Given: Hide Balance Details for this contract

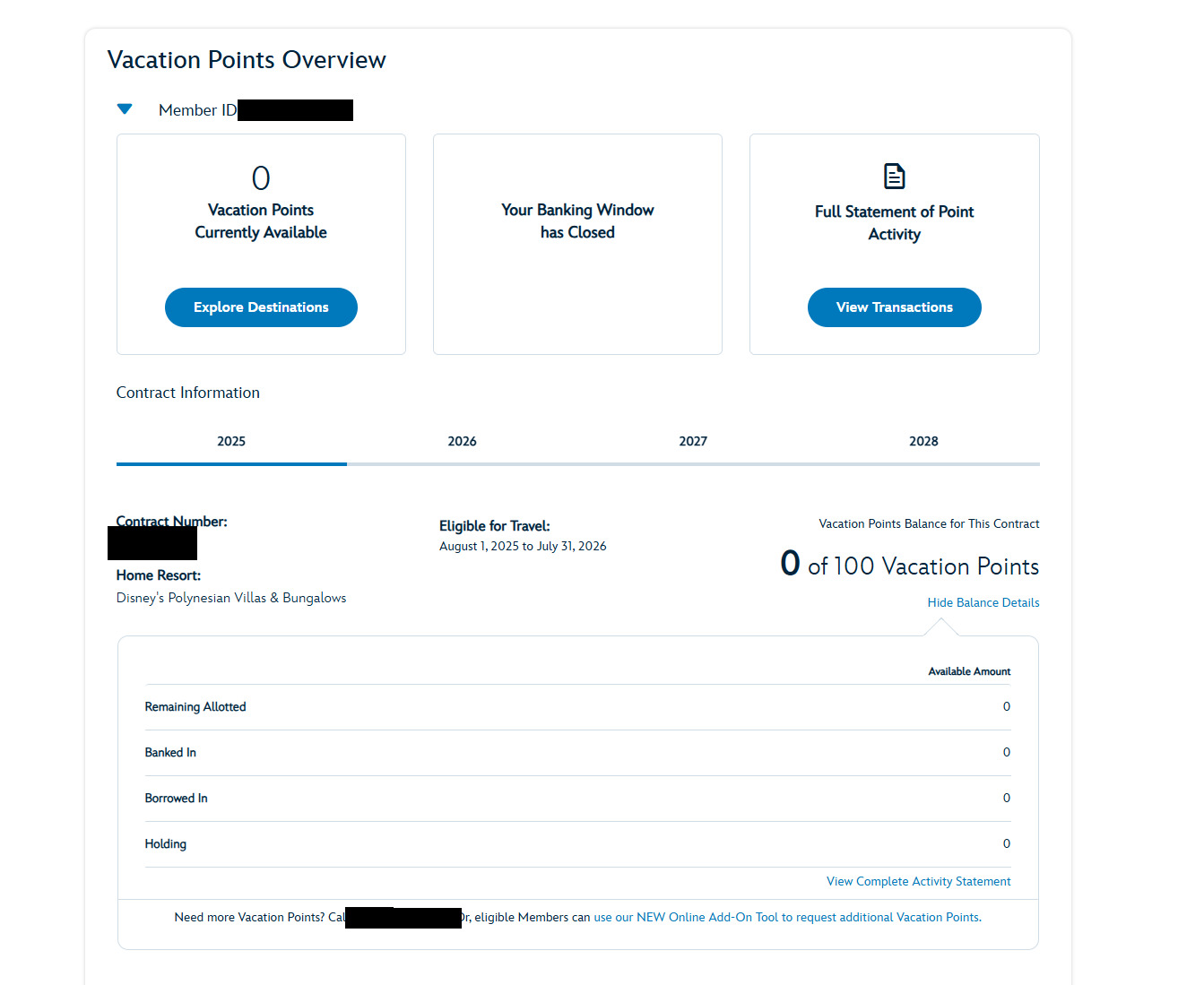Looking at the screenshot, I should 983,602.
